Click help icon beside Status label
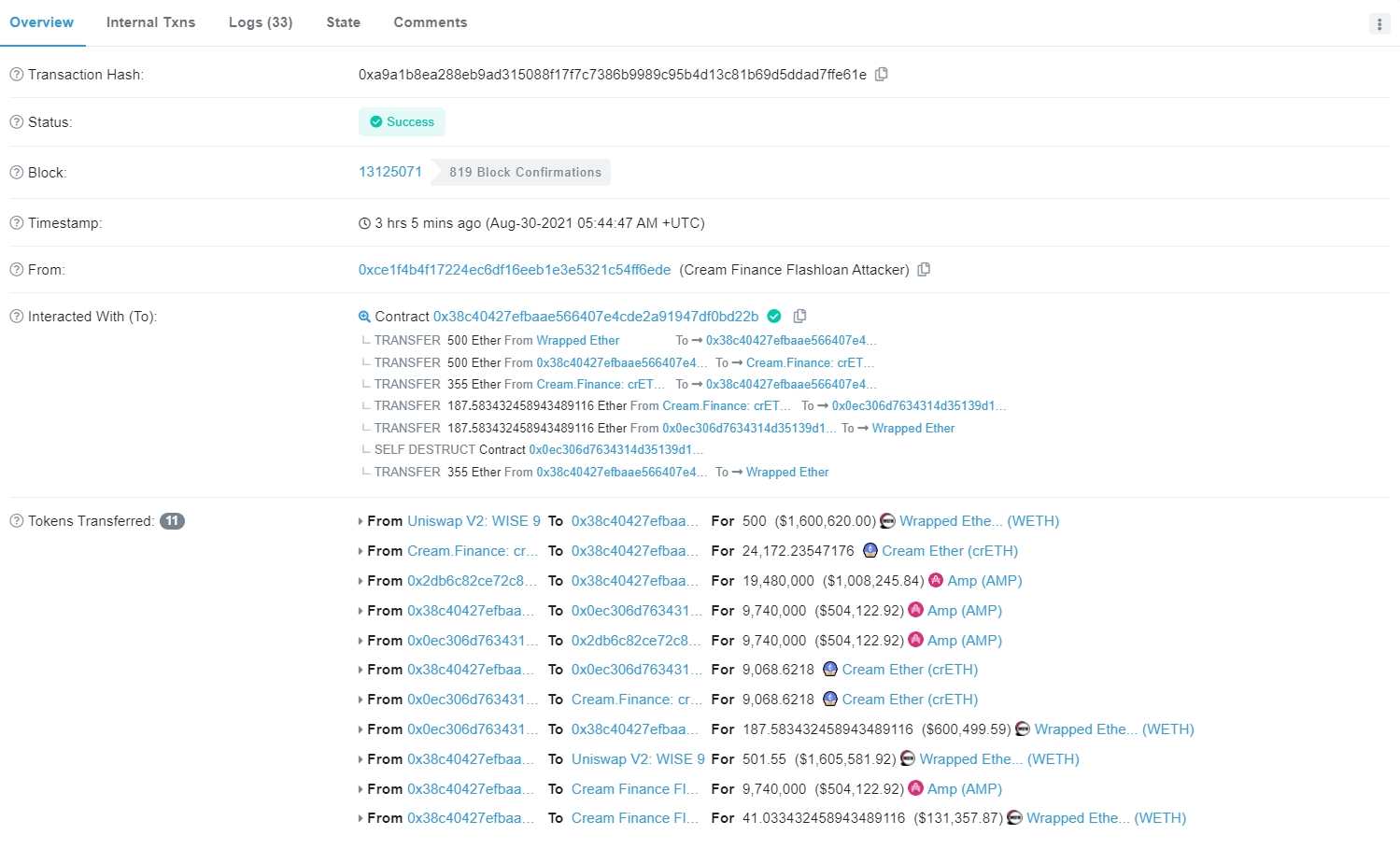Screen dimensions: 1400x849 tap(16, 121)
